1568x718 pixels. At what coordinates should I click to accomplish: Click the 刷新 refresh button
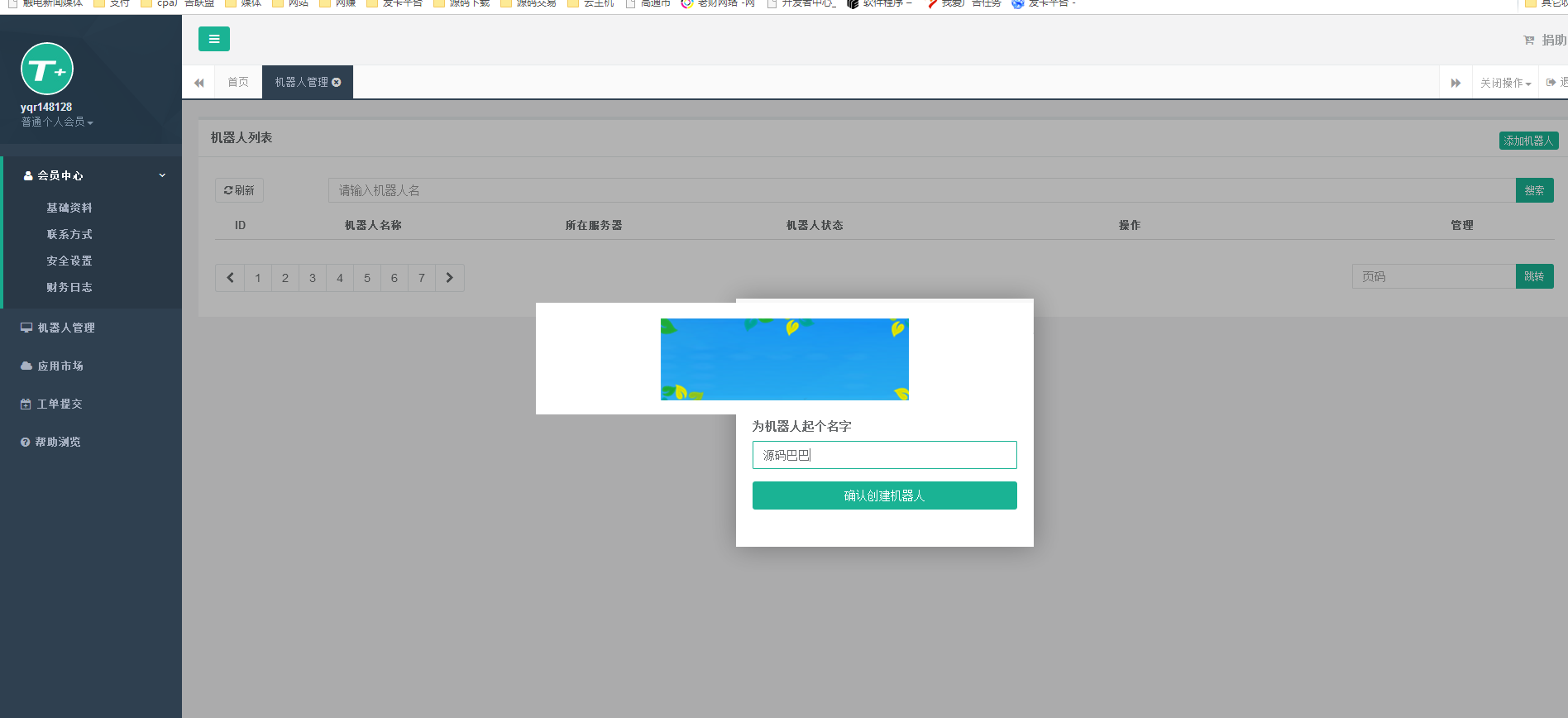239,190
